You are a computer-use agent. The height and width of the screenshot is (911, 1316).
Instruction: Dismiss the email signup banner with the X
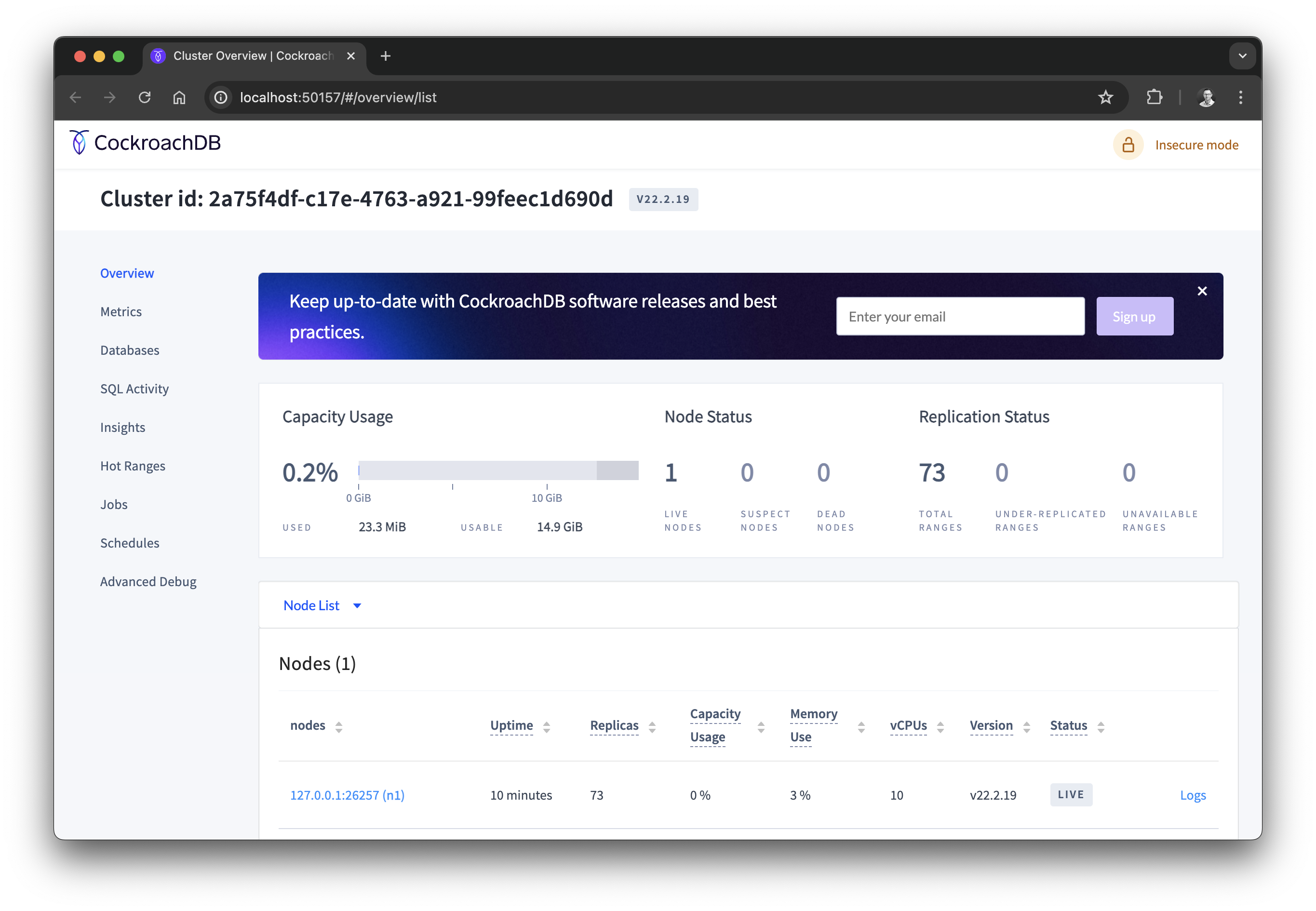click(1202, 291)
